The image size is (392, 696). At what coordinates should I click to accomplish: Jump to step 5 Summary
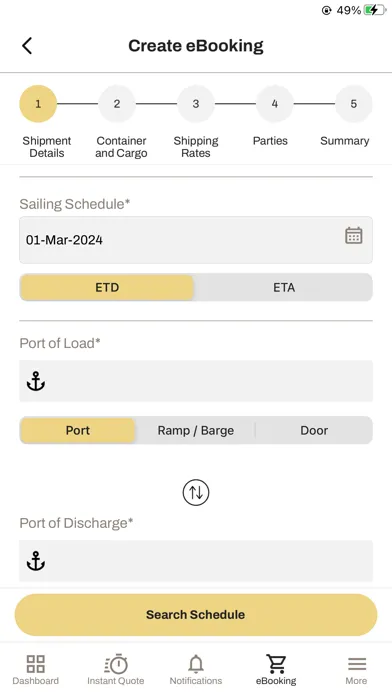pyautogui.click(x=353, y=104)
